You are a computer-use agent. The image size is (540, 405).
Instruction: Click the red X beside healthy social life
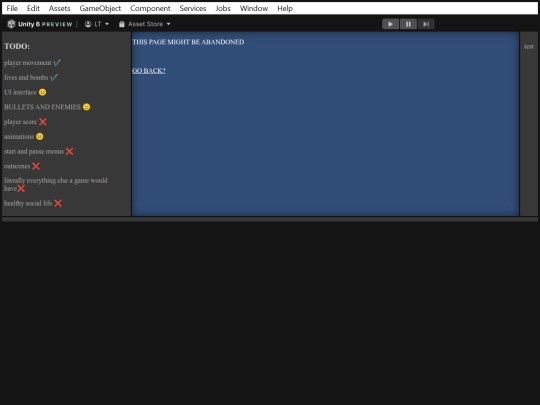point(58,203)
